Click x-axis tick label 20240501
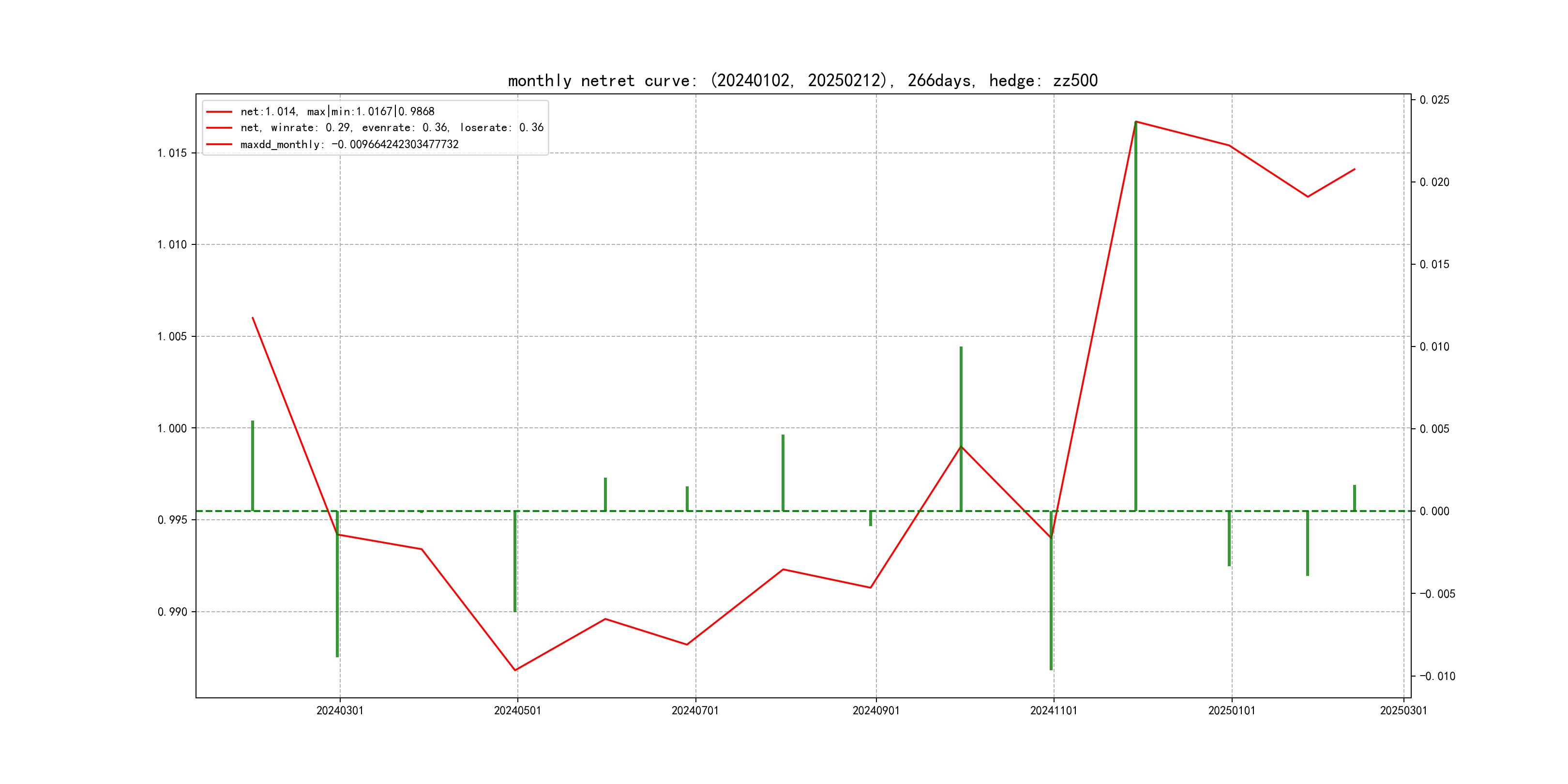This screenshot has height=784, width=1568. tap(517, 711)
